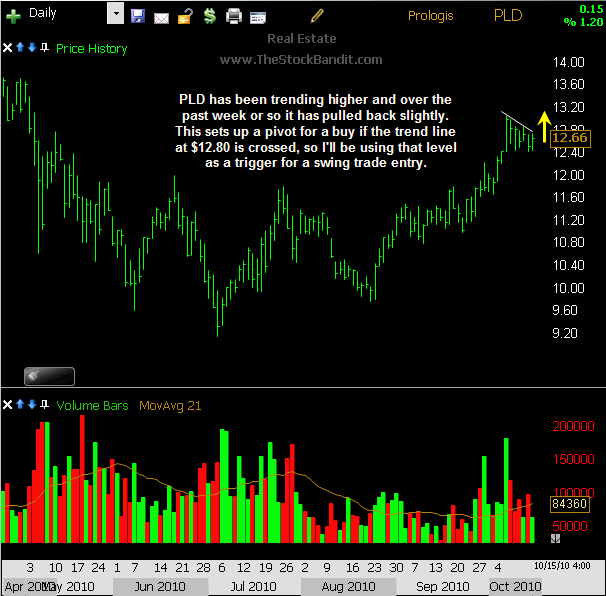Select the pencil drawing tool

(x=318, y=15)
